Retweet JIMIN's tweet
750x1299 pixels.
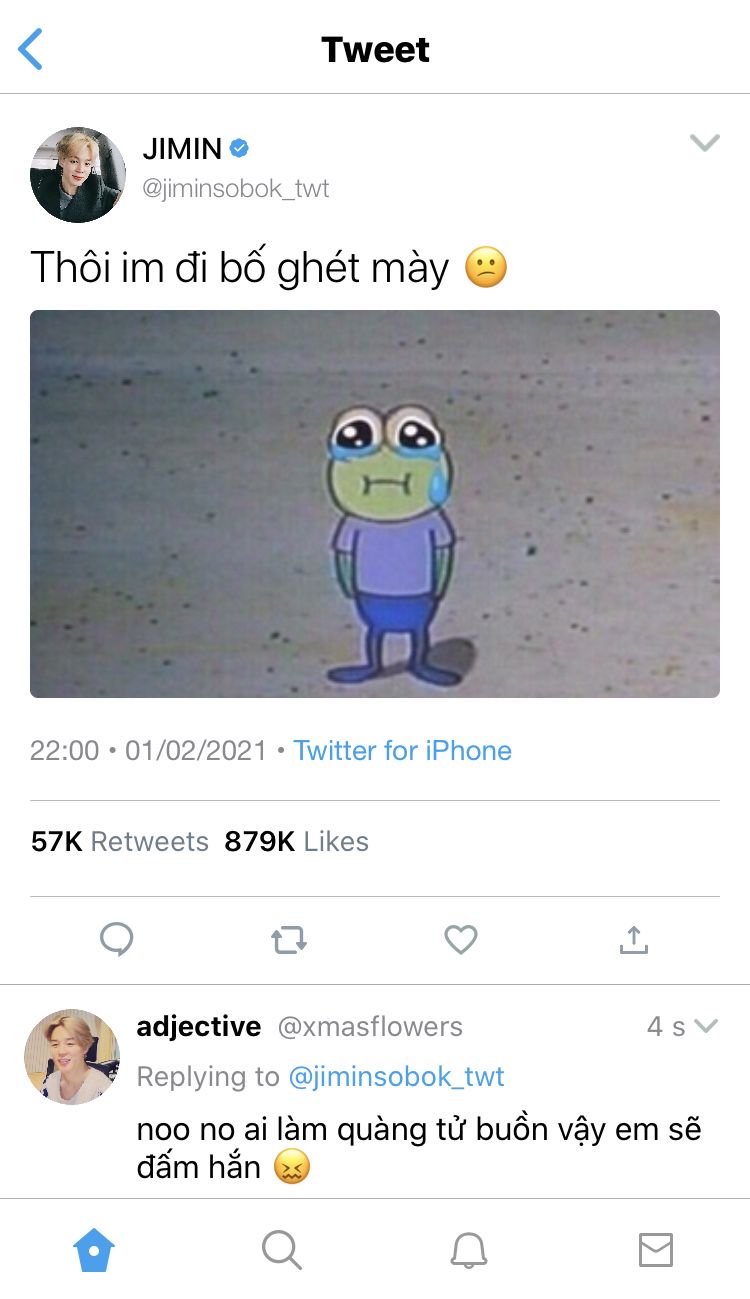pos(289,940)
